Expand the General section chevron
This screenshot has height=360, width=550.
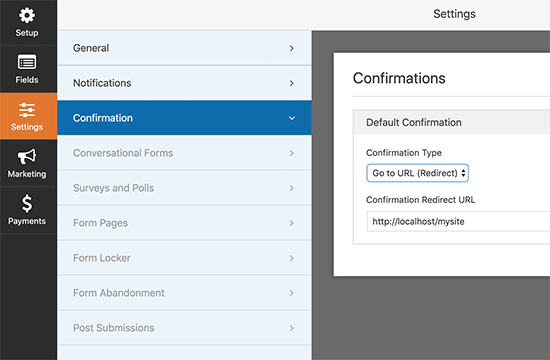291,48
